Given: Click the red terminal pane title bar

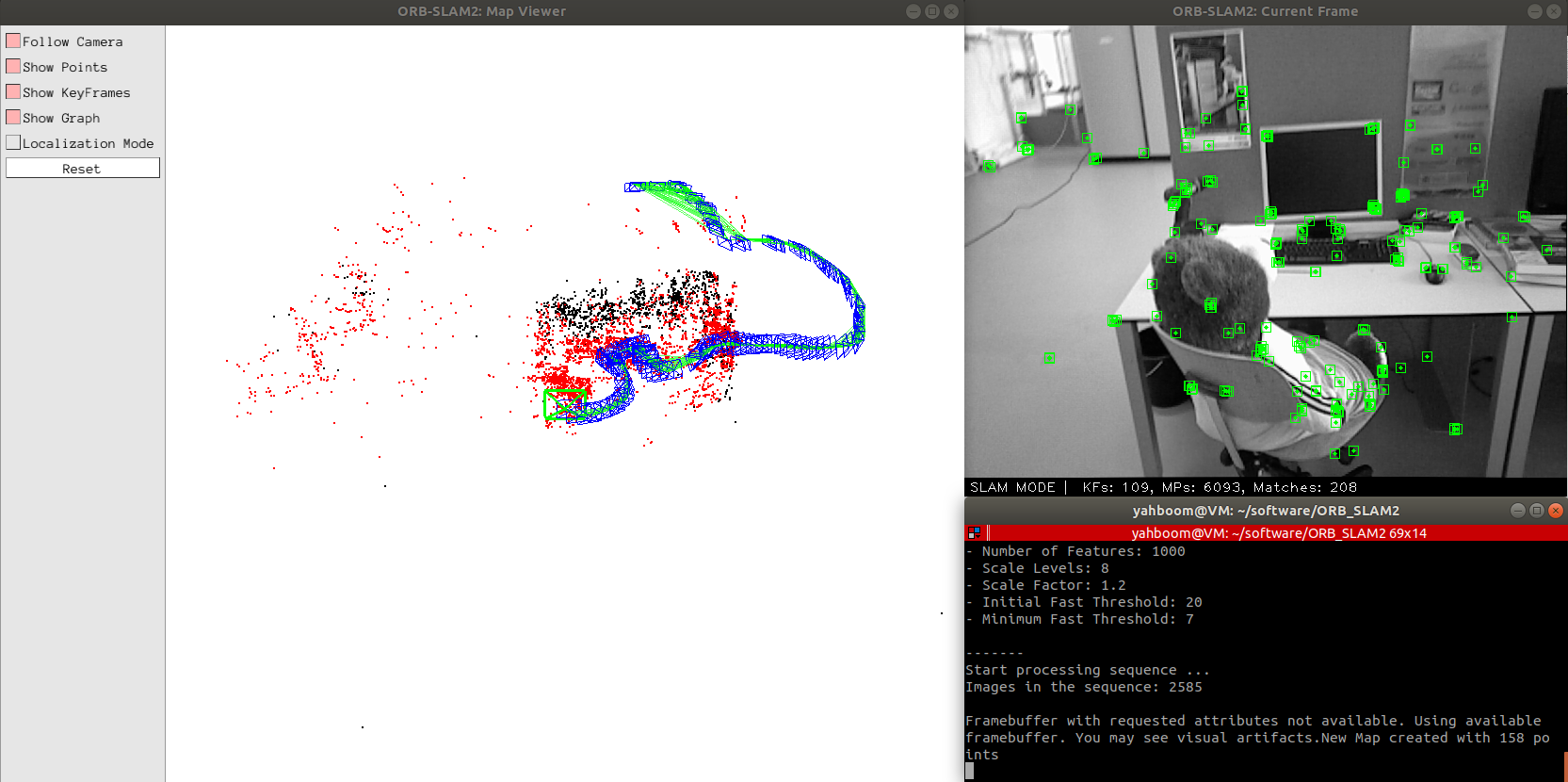Looking at the screenshot, I should tap(1278, 533).
